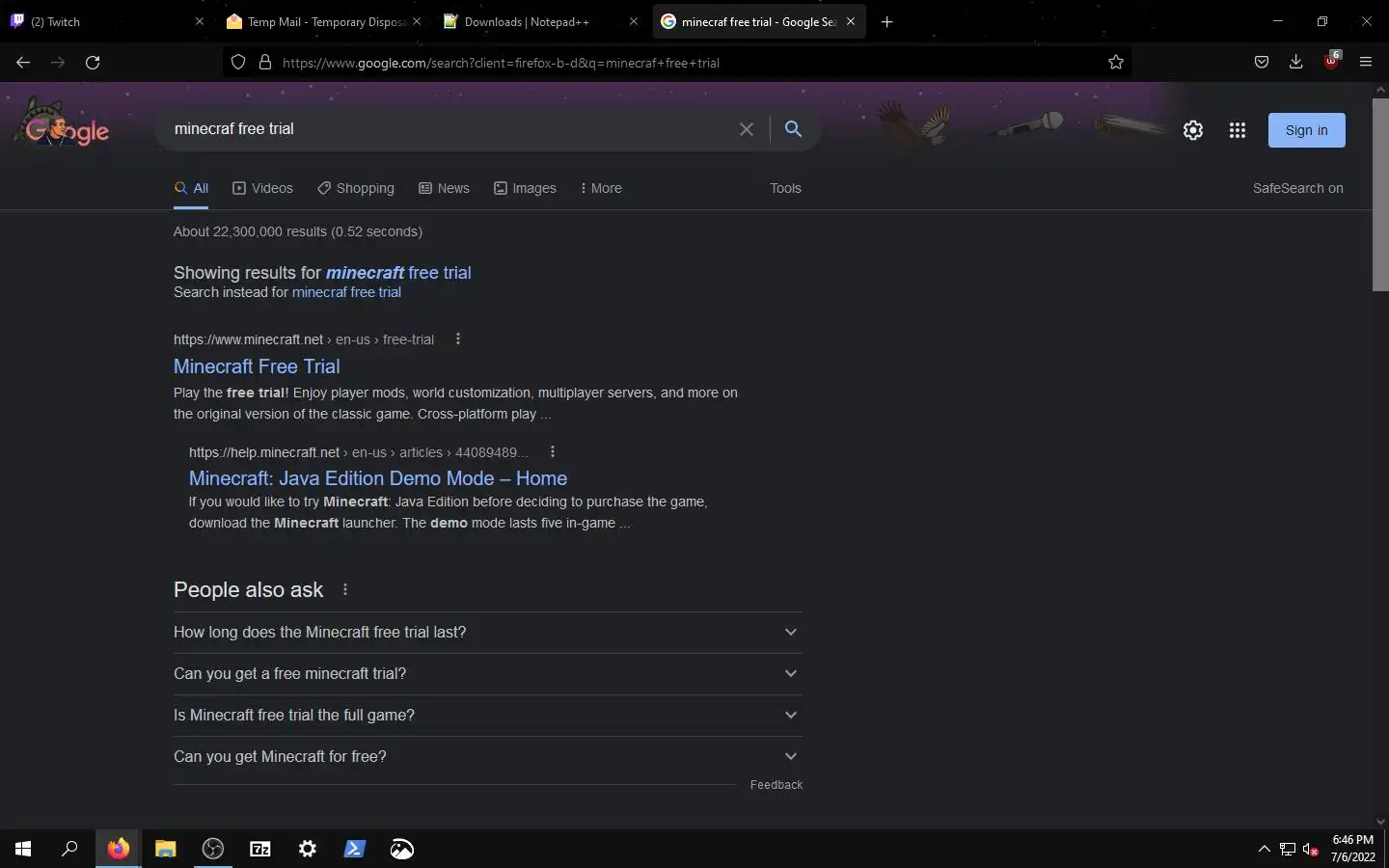
Task: Expand Can you get Minecraft for free
Action: (x=487, y=757)
